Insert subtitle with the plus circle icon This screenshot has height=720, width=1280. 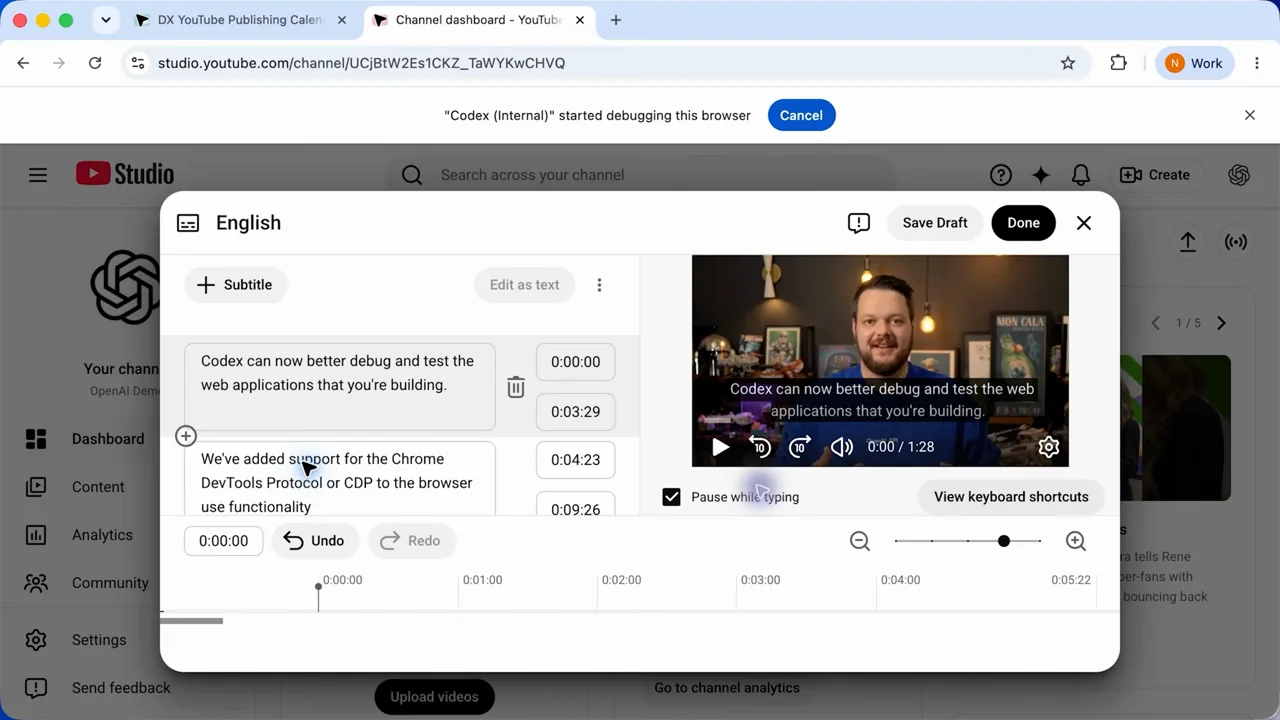click(x=186, y=436)
